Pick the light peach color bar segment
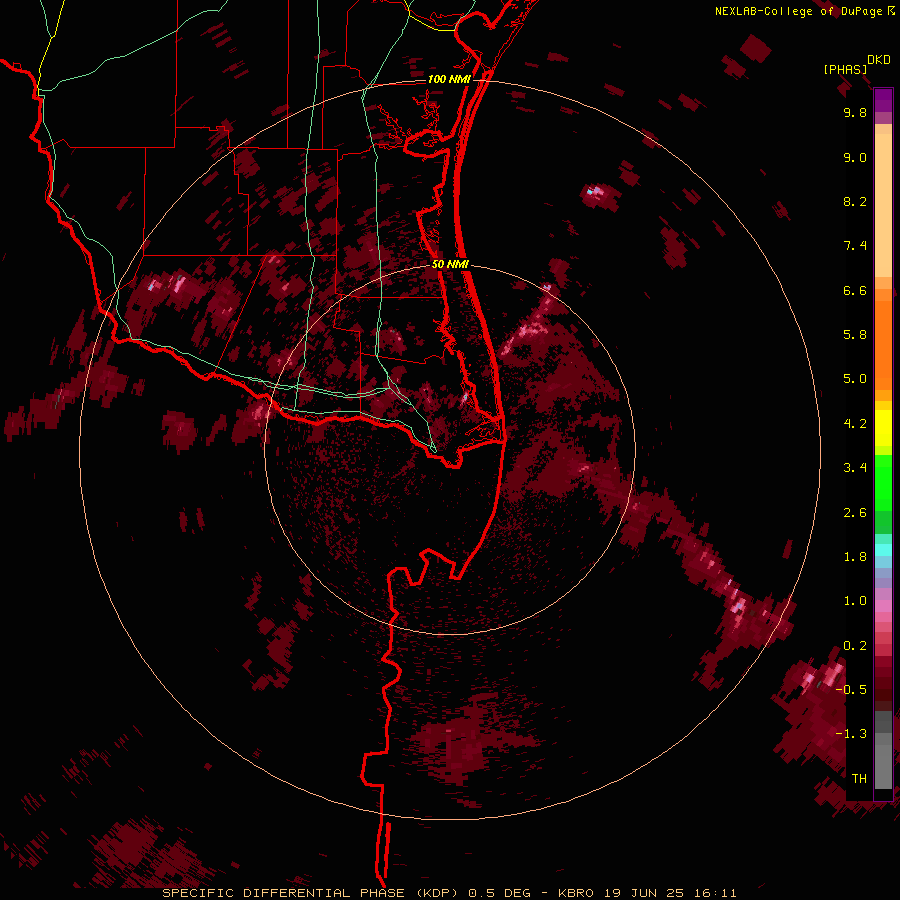900x900 pixels. [x=883, y=205]
